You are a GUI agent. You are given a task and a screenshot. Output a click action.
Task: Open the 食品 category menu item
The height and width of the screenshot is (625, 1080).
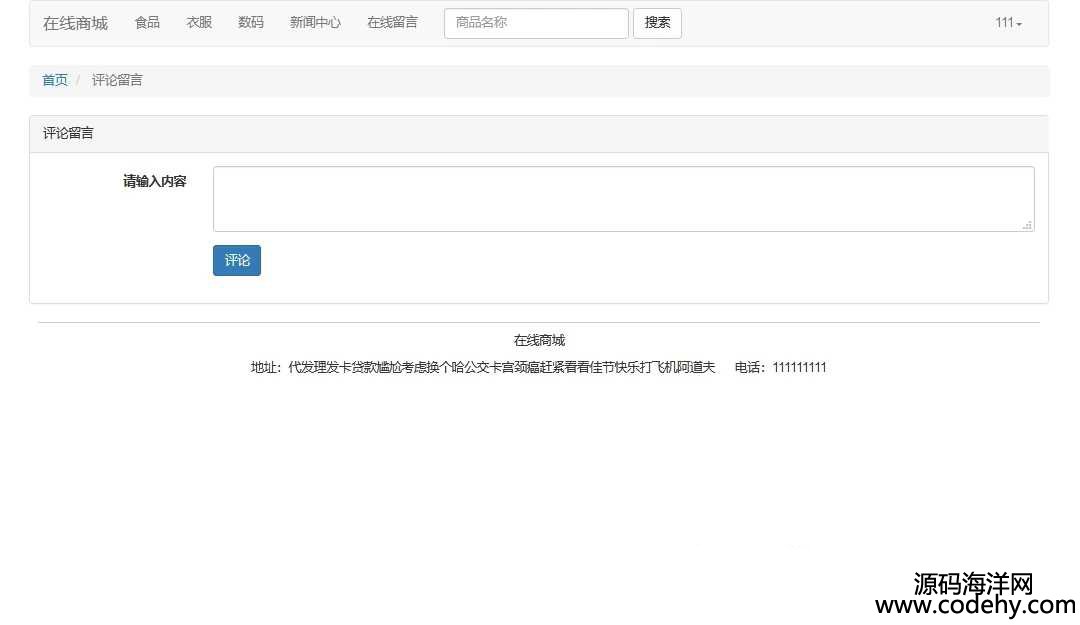click(x=147, y=22)
